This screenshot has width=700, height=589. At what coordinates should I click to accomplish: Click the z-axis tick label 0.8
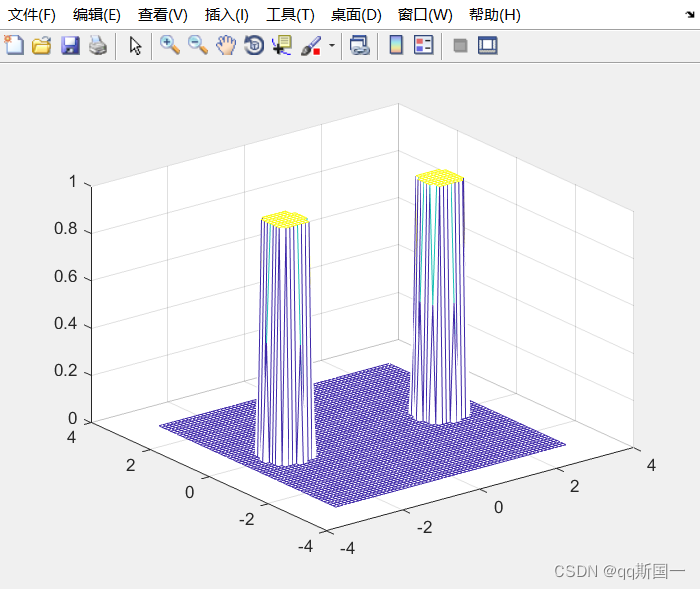pos(66,229)
